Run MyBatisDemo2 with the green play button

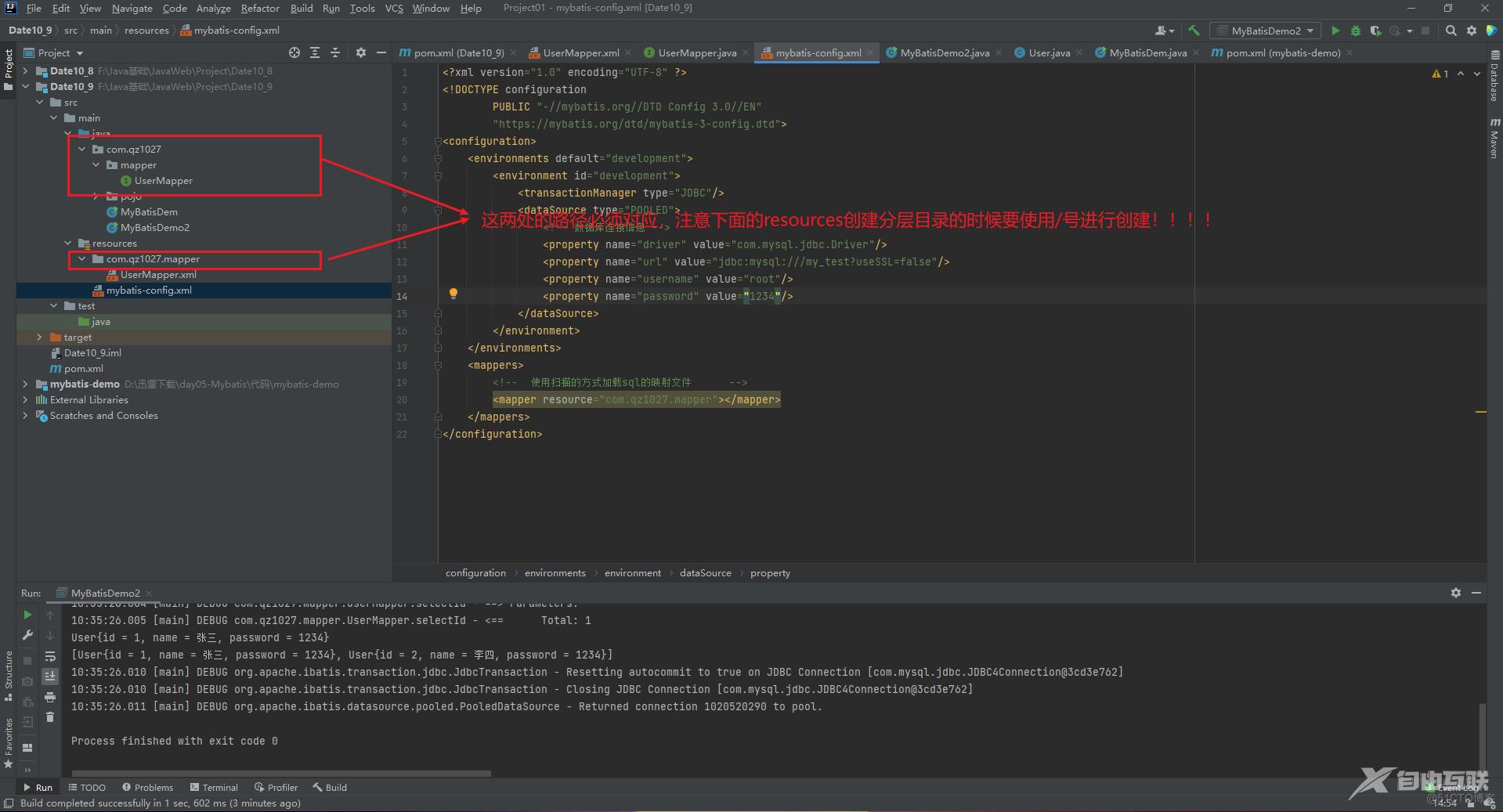click(x=1335, y=31)
